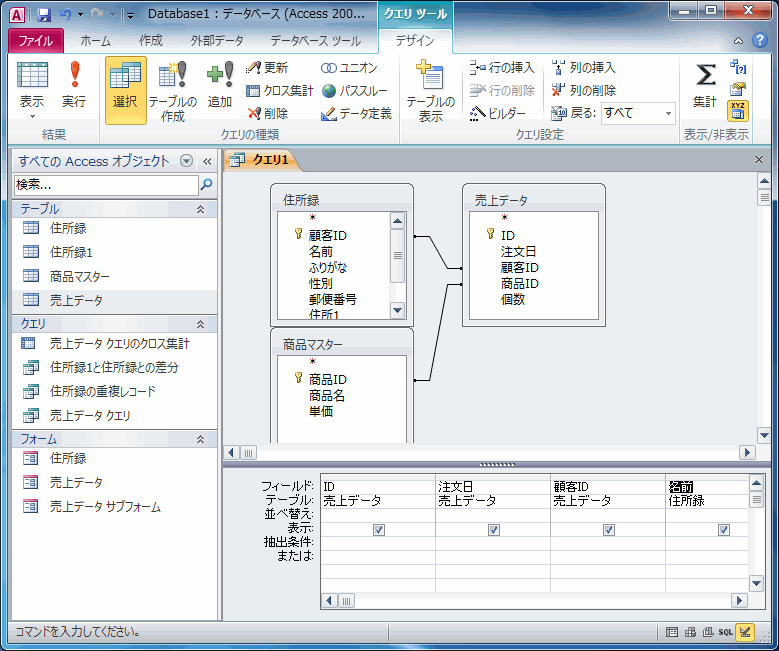Open quick access toolbar customize dropdown
The image size is (779, 651).
(130, 15)
